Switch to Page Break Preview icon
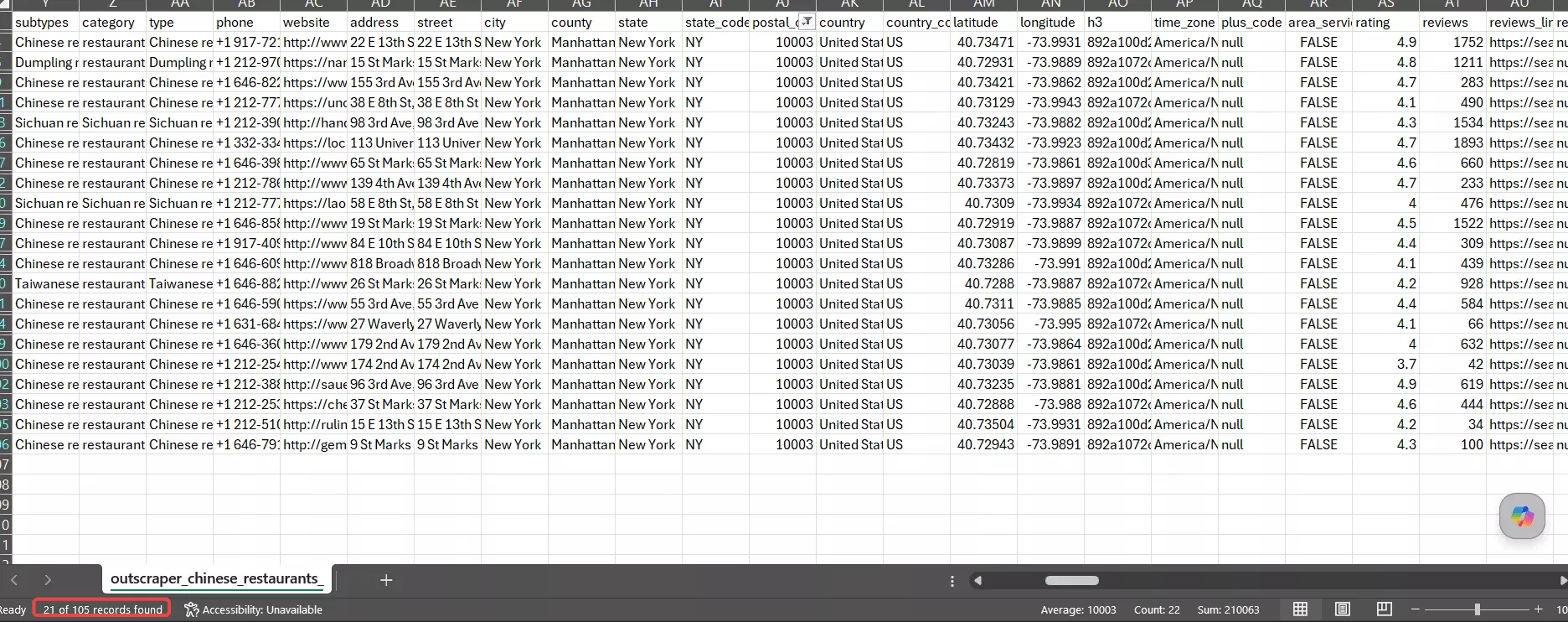Screen dimensions: 1568x622 tap(1384, 609)
